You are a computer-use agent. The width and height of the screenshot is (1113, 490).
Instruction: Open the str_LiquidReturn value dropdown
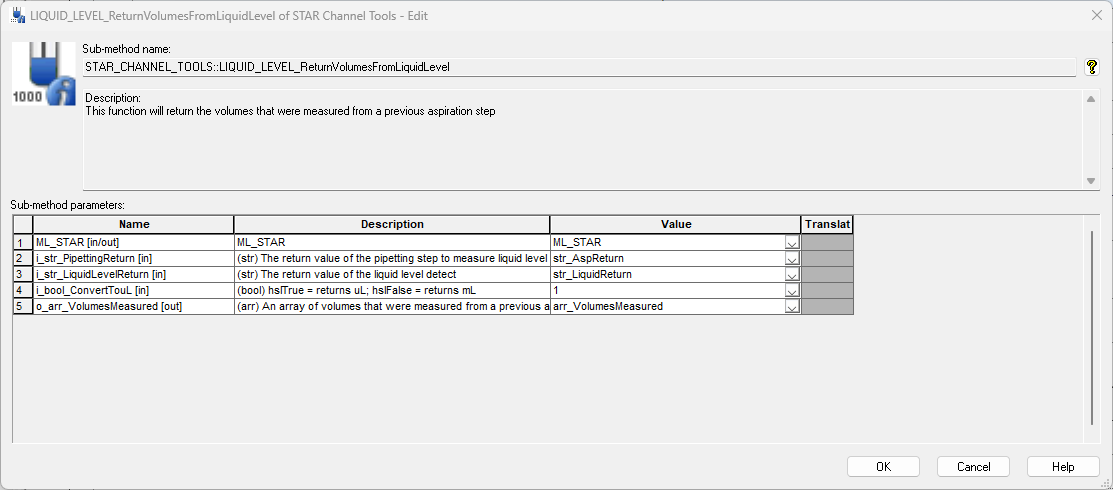(x=791, y=274)
